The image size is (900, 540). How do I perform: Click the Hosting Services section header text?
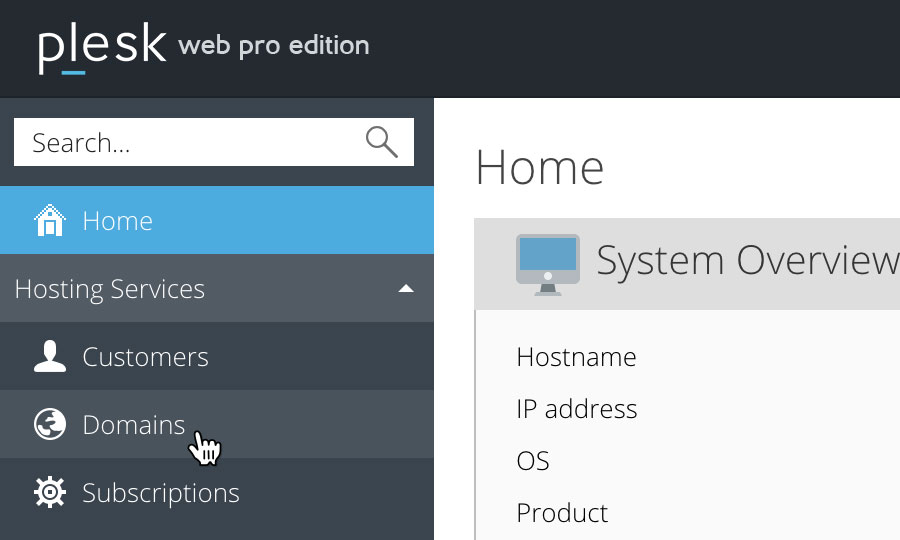click(x=110, y=289)
